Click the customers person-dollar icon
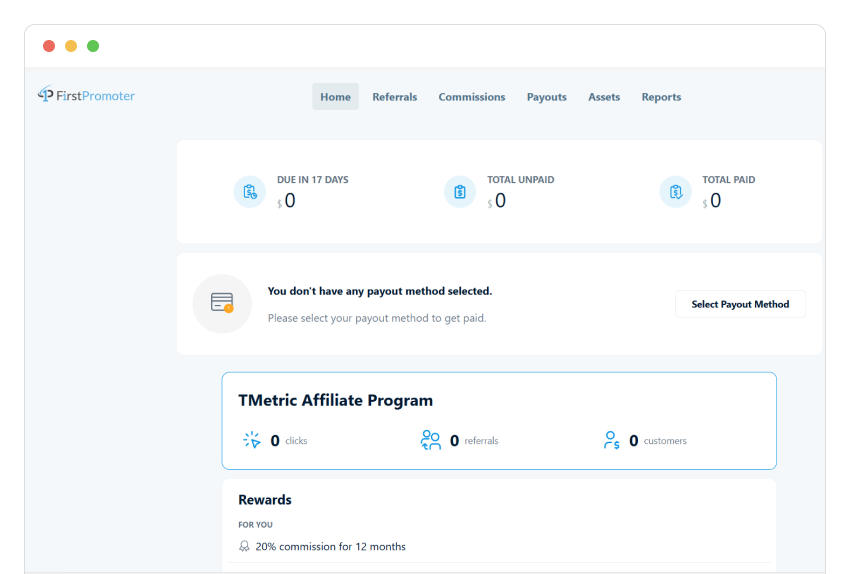Screen dimensions: 850x574 point(611,440)
